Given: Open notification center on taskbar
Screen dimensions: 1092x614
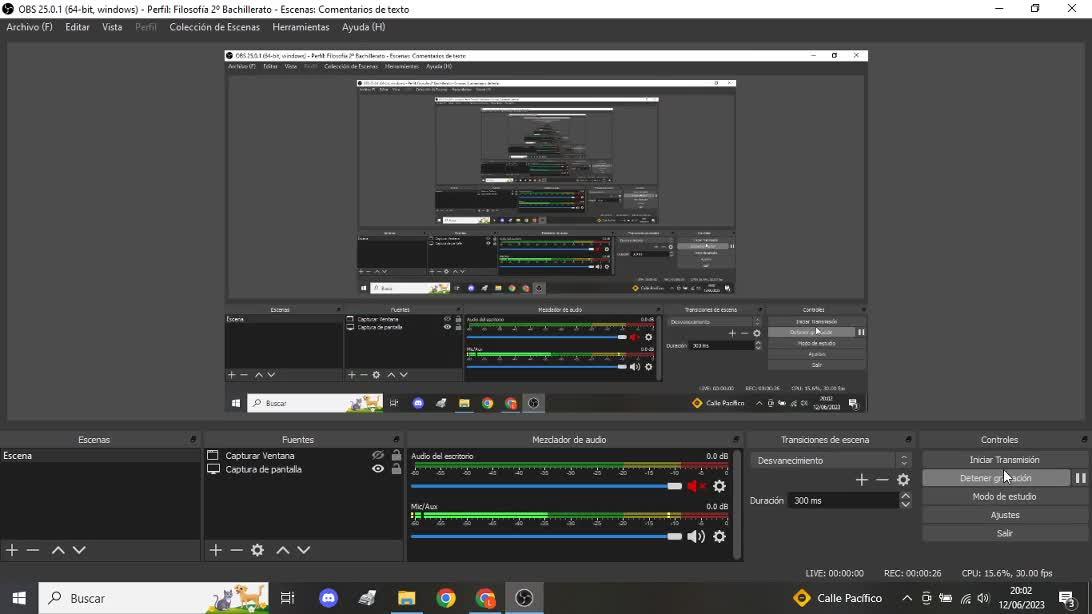Looking at the screenshot, I should 1067,598.
